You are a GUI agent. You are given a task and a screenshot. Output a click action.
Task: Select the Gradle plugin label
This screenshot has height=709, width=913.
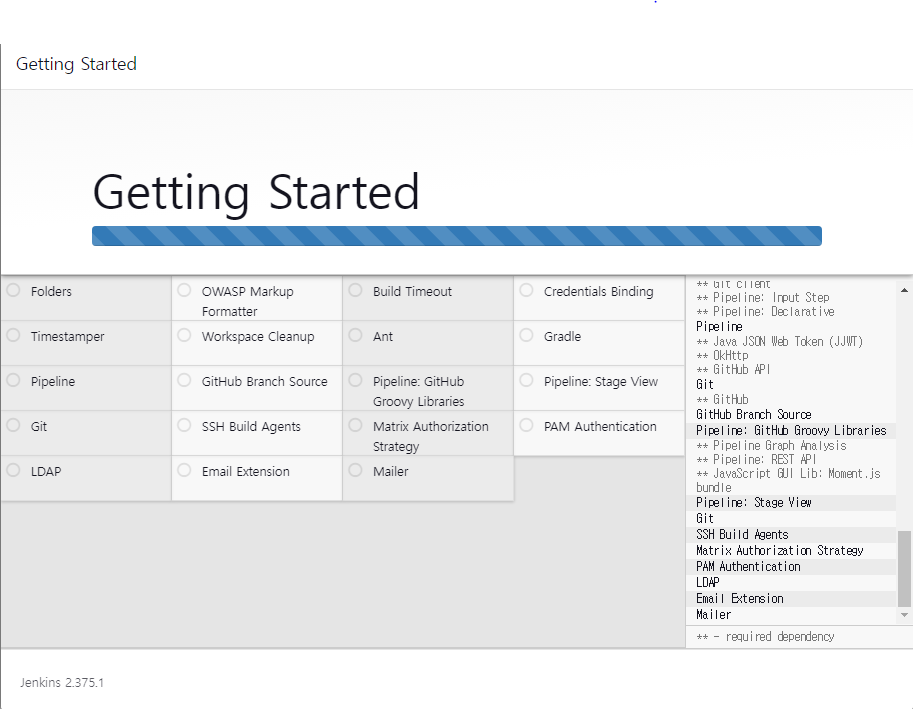point(562,336)
